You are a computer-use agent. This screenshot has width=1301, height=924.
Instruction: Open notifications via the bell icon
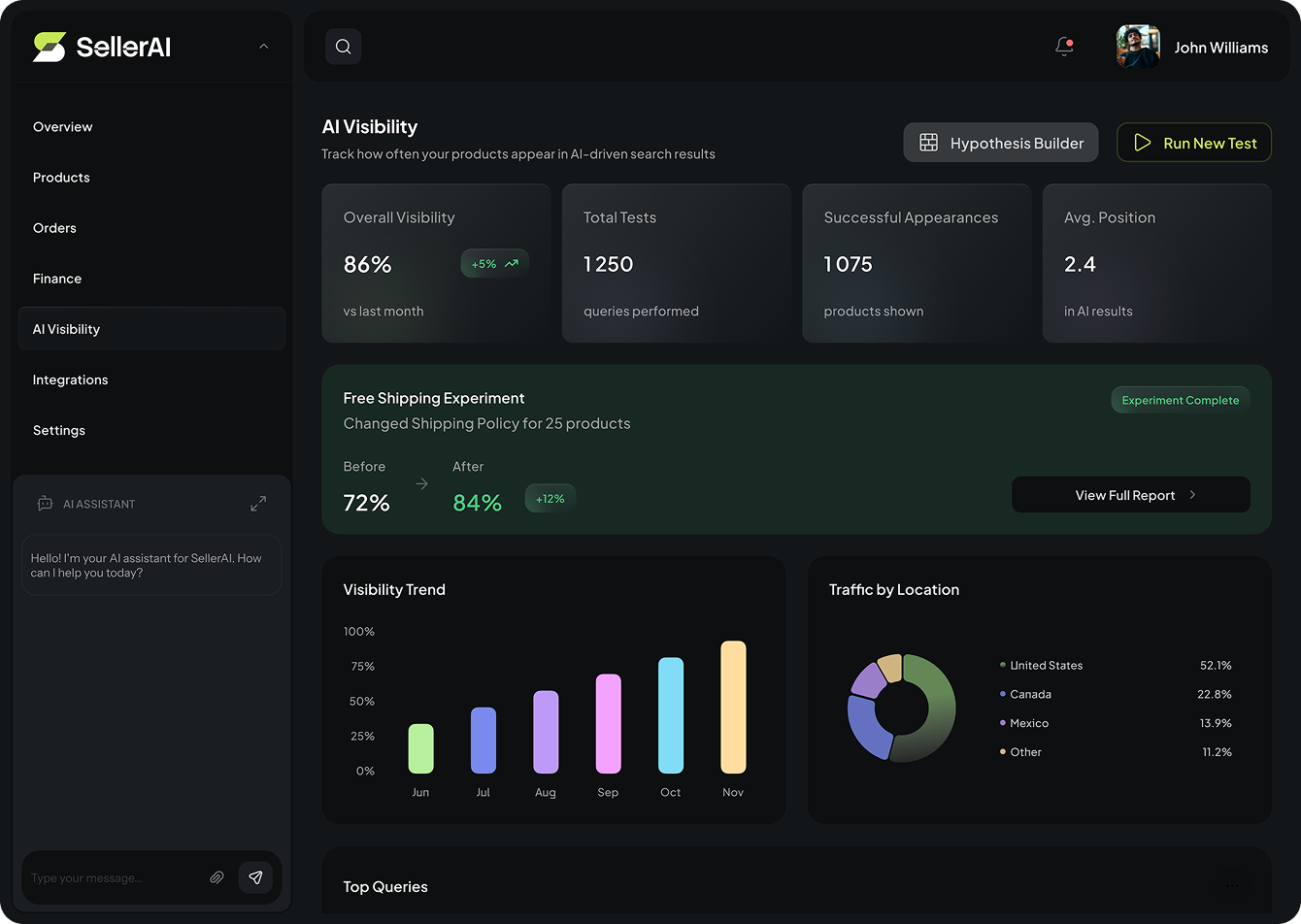click(1063, 46)
